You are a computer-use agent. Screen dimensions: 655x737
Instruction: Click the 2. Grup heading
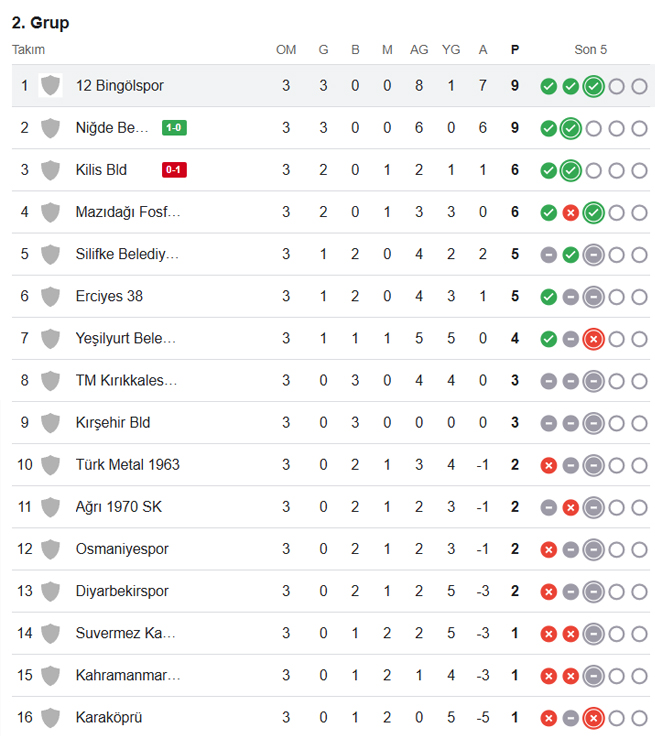(x=40, y=23)
